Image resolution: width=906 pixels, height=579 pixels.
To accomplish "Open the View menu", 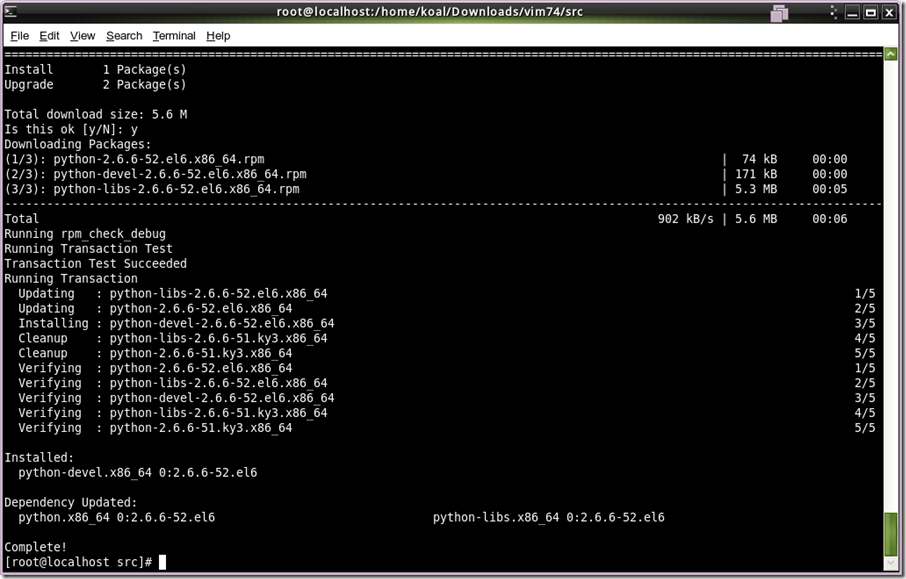I will (82, 36).
